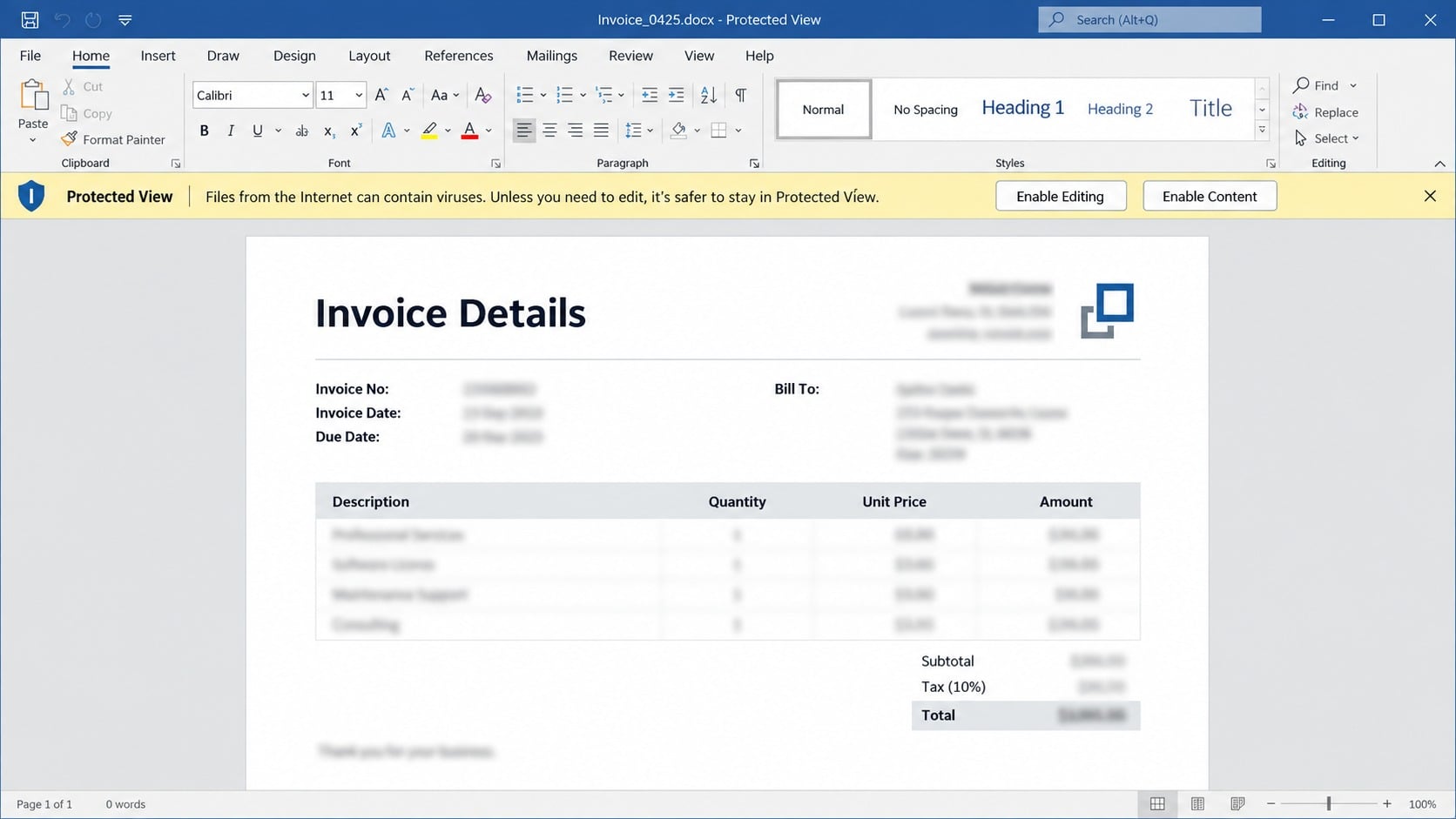This screenshot has width=1456, height=819.
Task: Select Align Right paragraph alignment
Action: click(x=576, y=131)
